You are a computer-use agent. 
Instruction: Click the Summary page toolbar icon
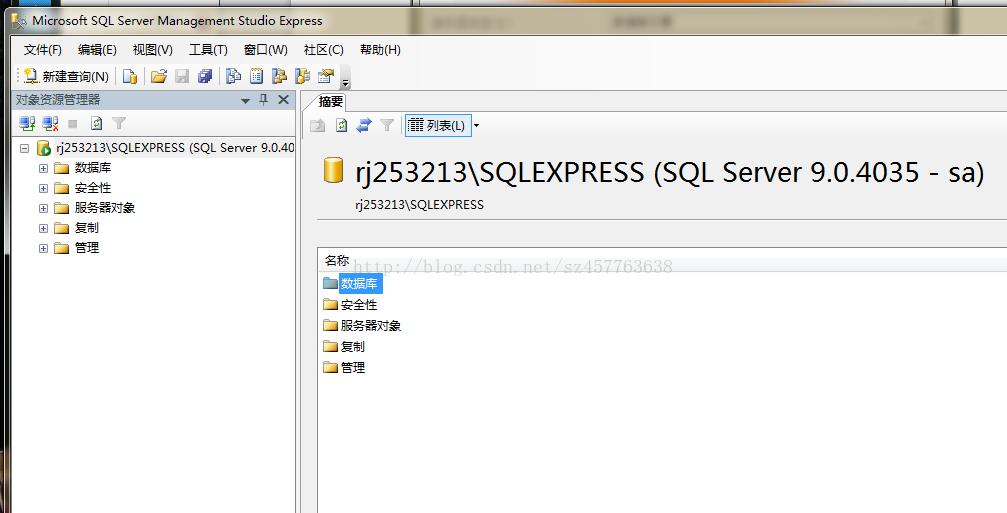click(x=256, y=76)
